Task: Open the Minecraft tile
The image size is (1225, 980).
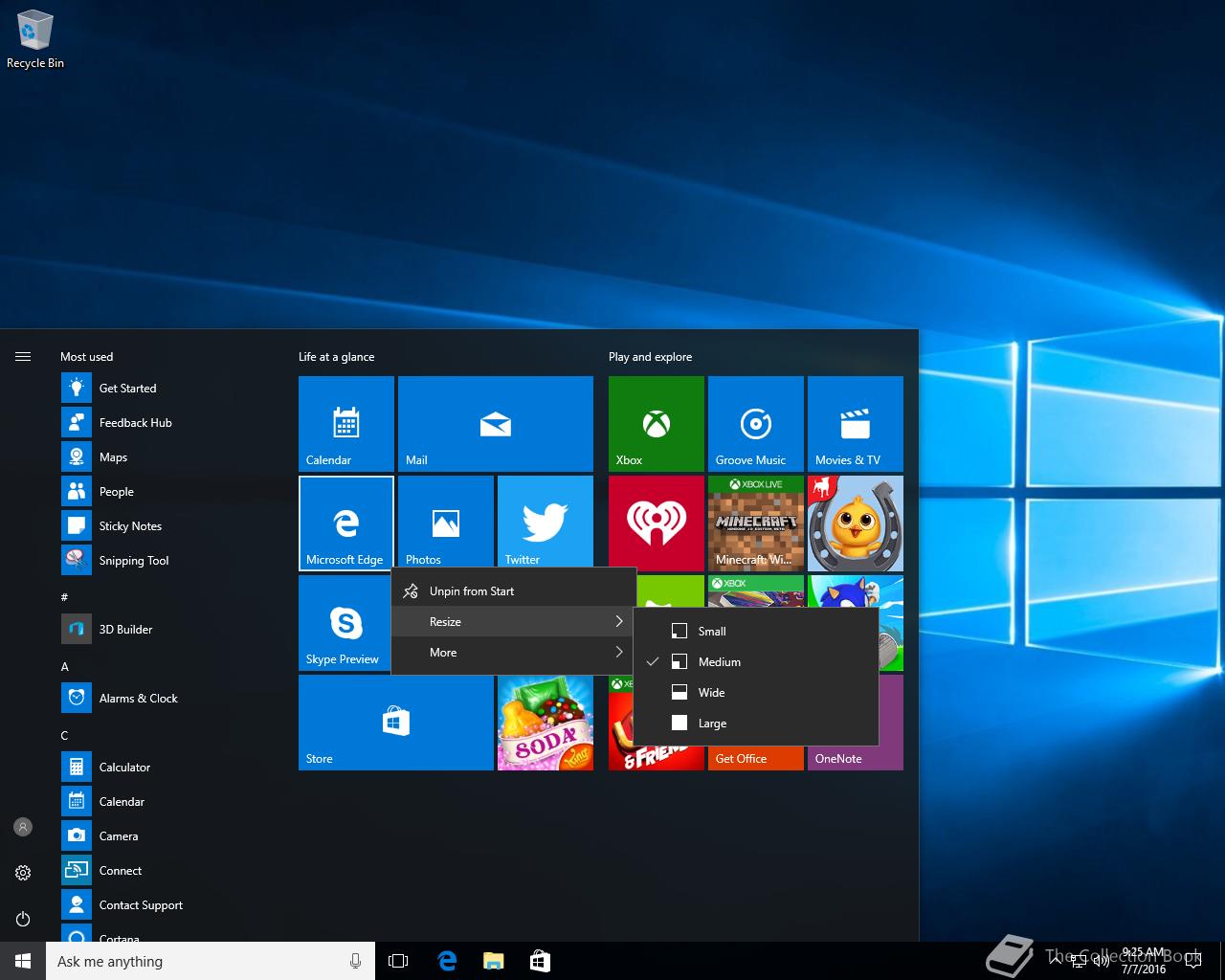Action: tap(756, 523)
